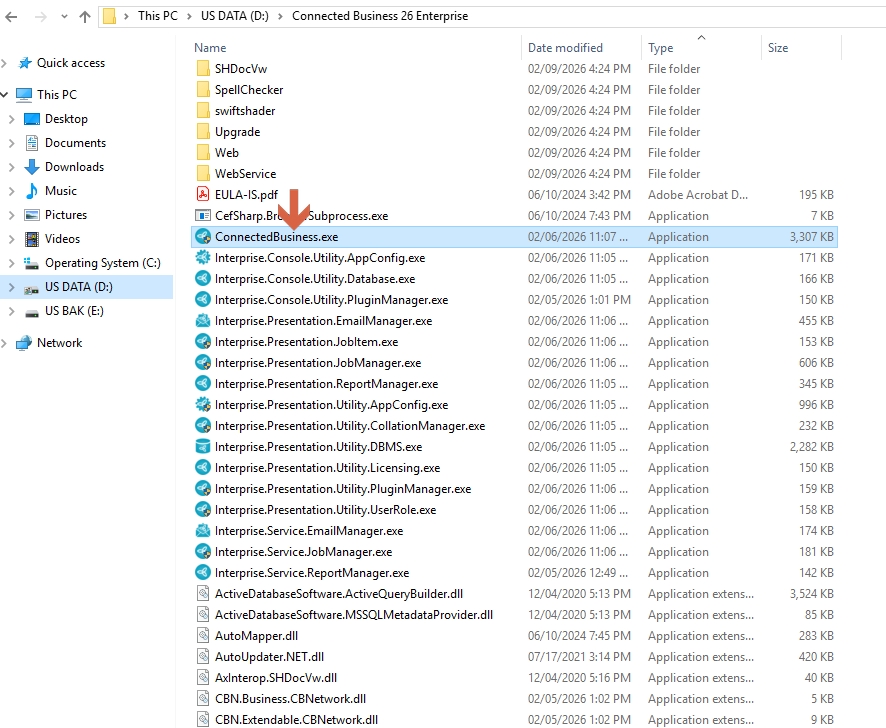886x728 pixels.
Task: Click the ConnectedBusiness.exe application icon
Action: click(203, 237)
